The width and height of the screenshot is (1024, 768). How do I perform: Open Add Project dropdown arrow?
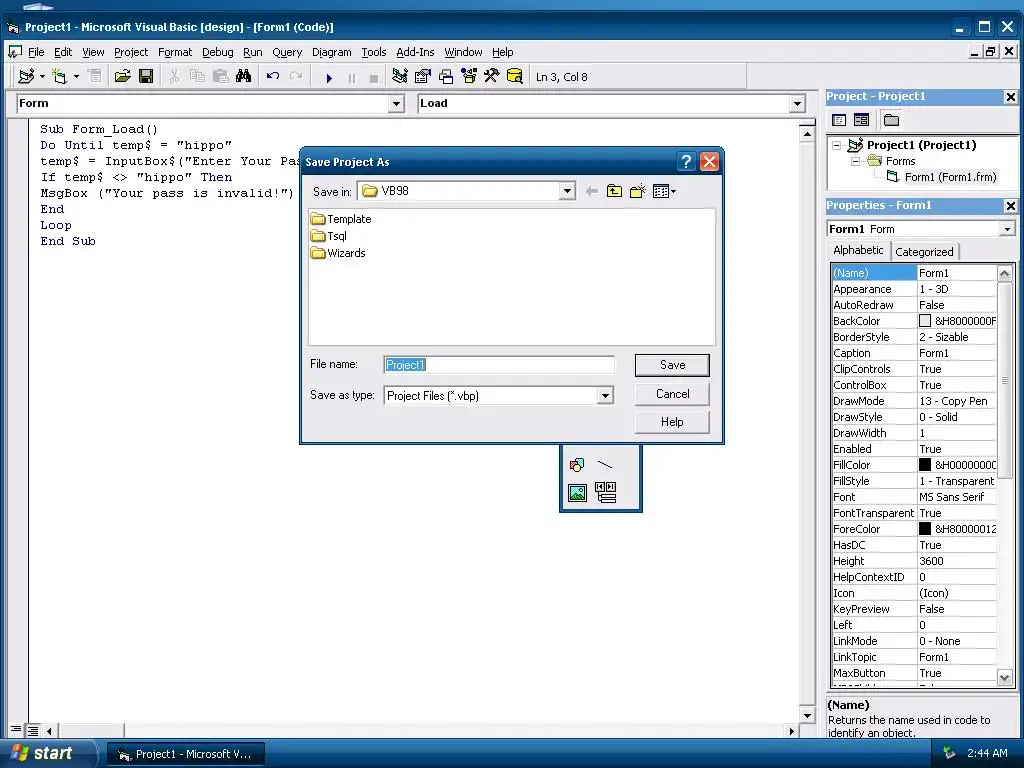[42, 76]
